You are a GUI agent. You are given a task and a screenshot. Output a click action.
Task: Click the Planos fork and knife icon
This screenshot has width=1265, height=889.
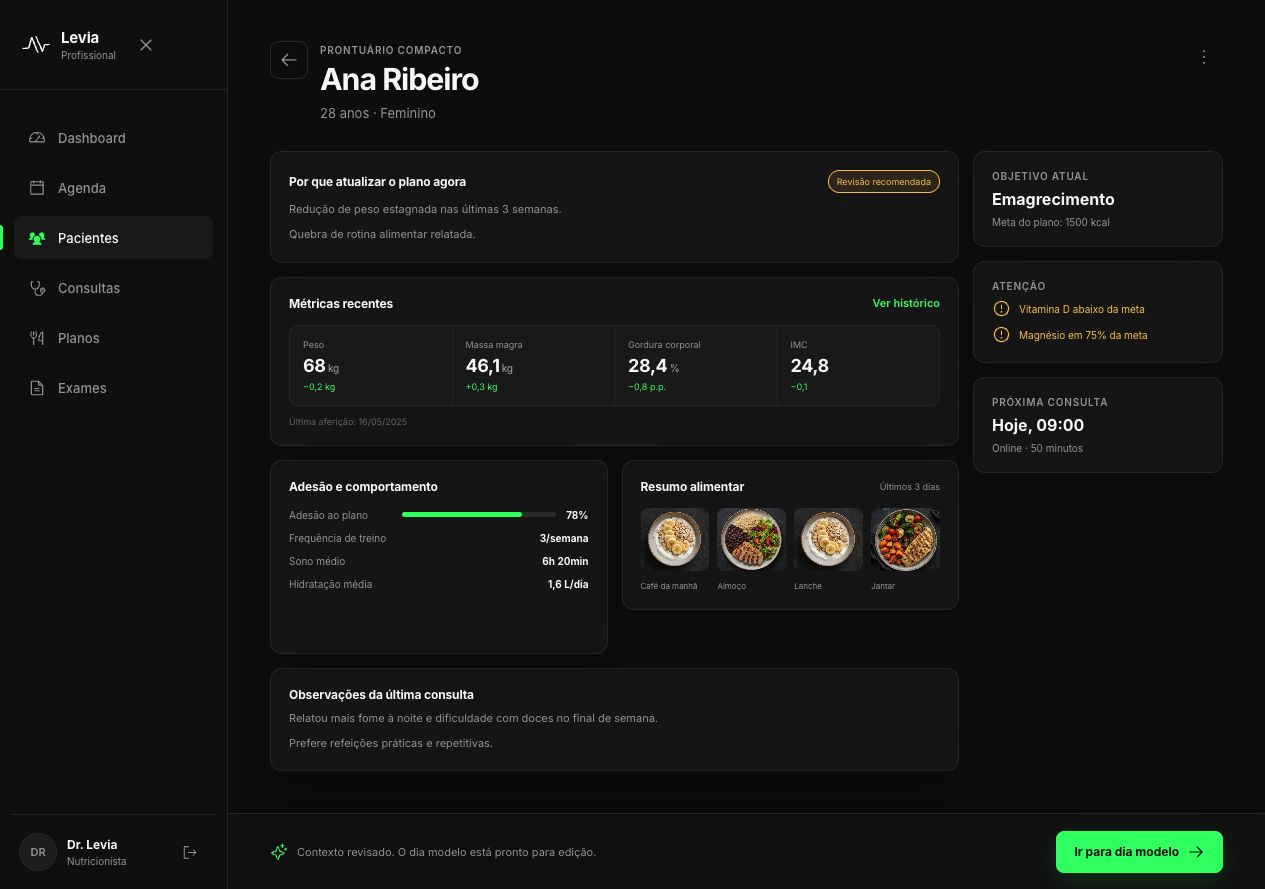[x=37, y=338]
